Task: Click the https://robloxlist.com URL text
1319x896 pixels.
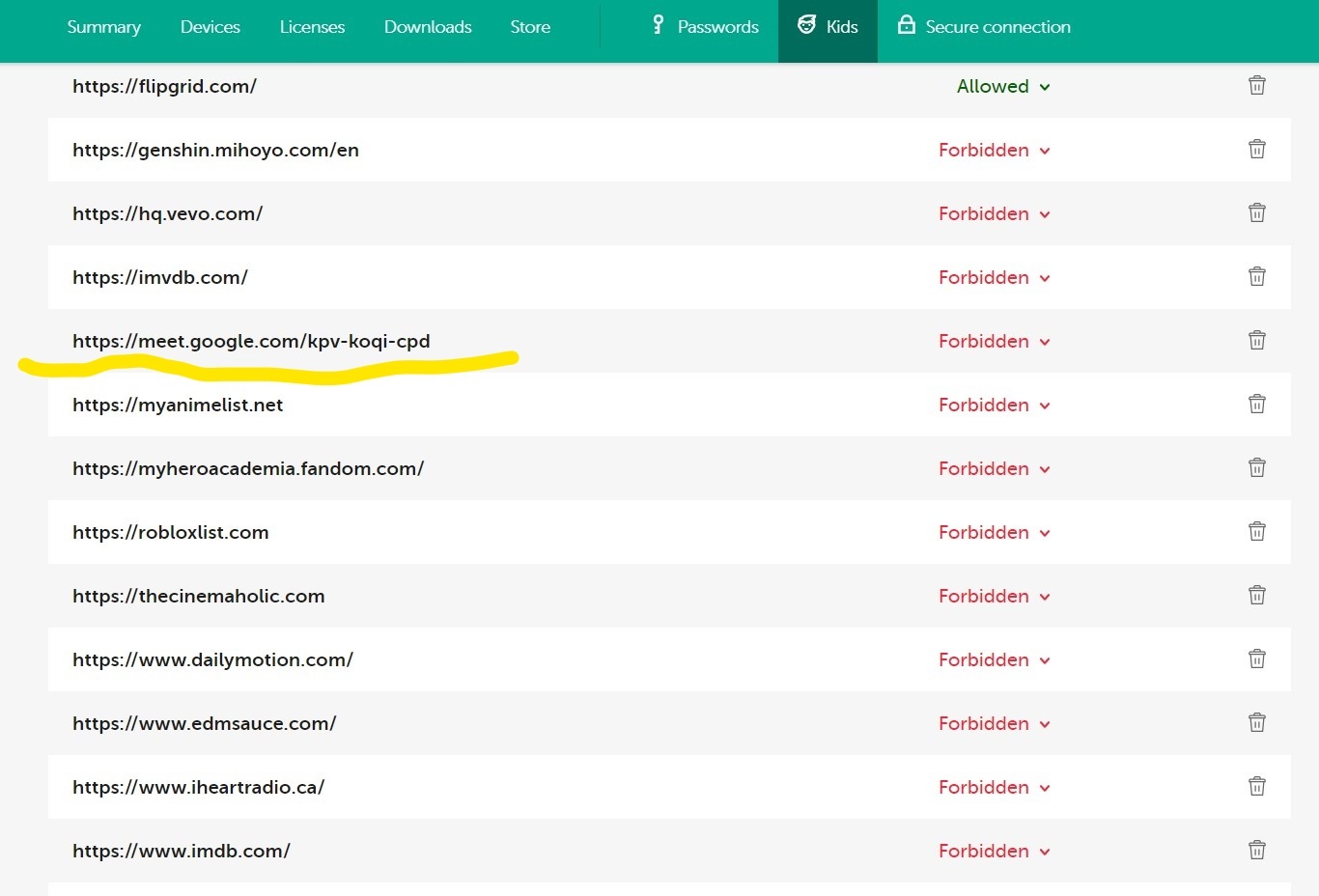Action: (171, 532)
